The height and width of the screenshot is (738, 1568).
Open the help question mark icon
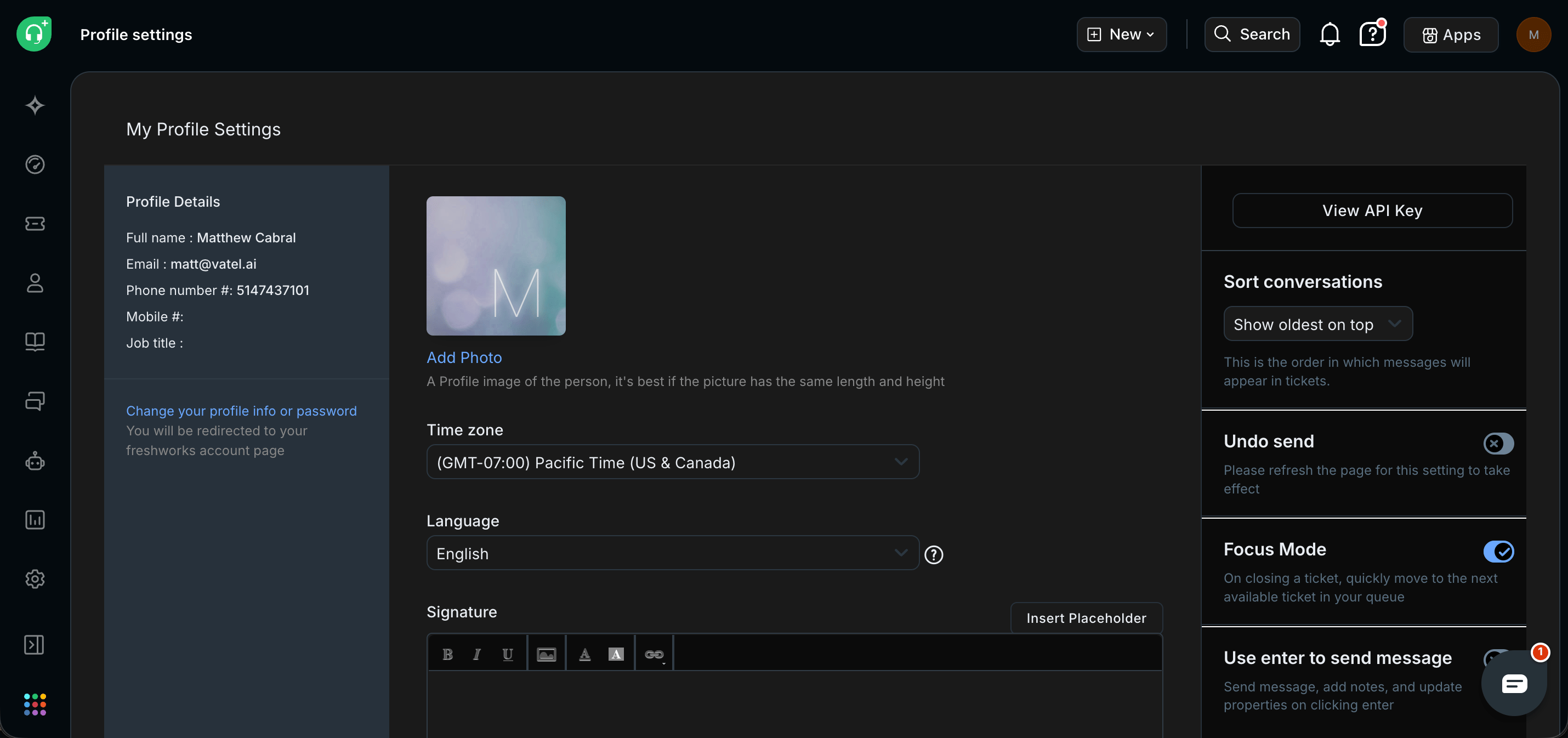[x=1372, y=34]
